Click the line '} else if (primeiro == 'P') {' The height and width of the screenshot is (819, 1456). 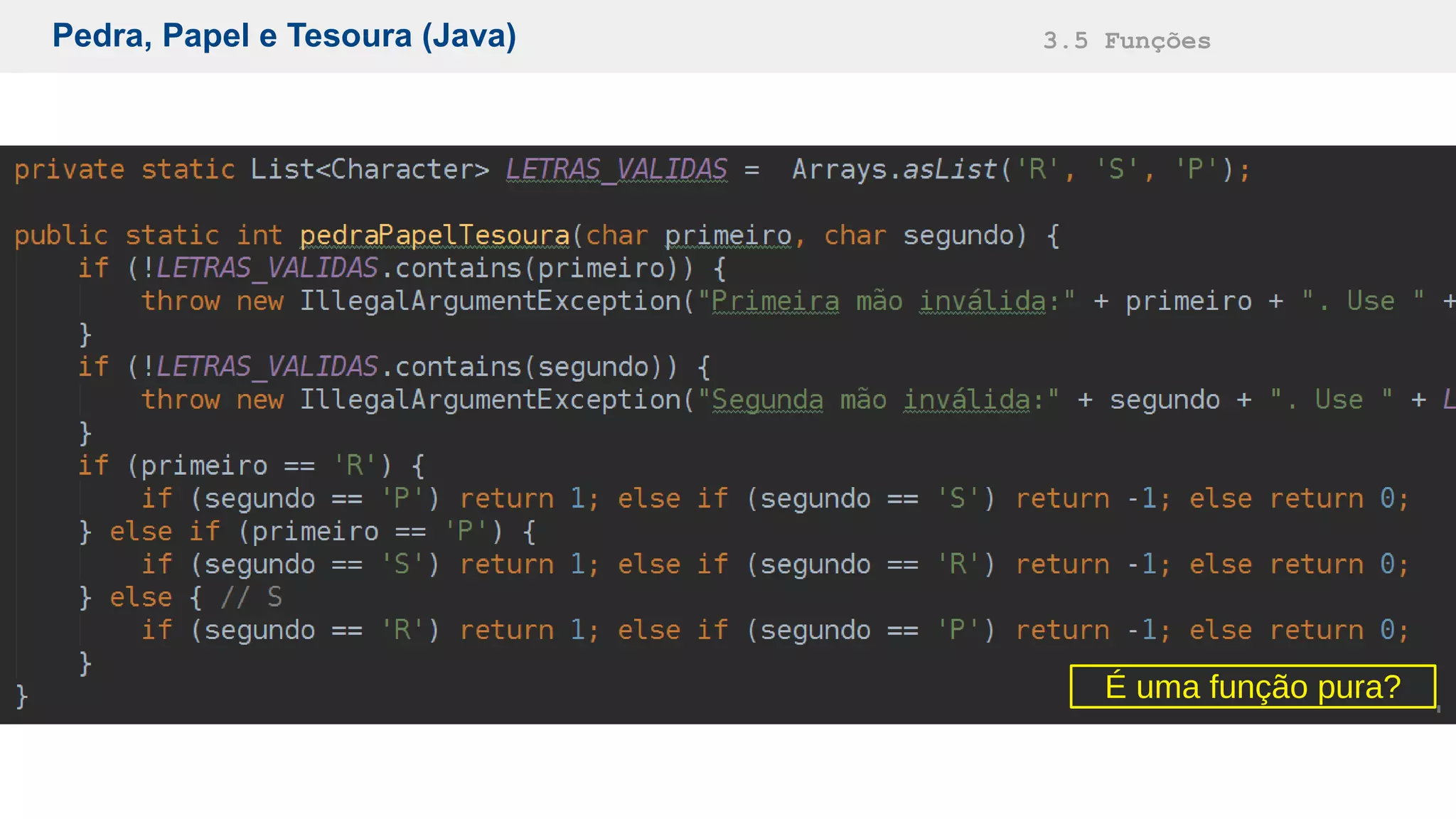307,531
